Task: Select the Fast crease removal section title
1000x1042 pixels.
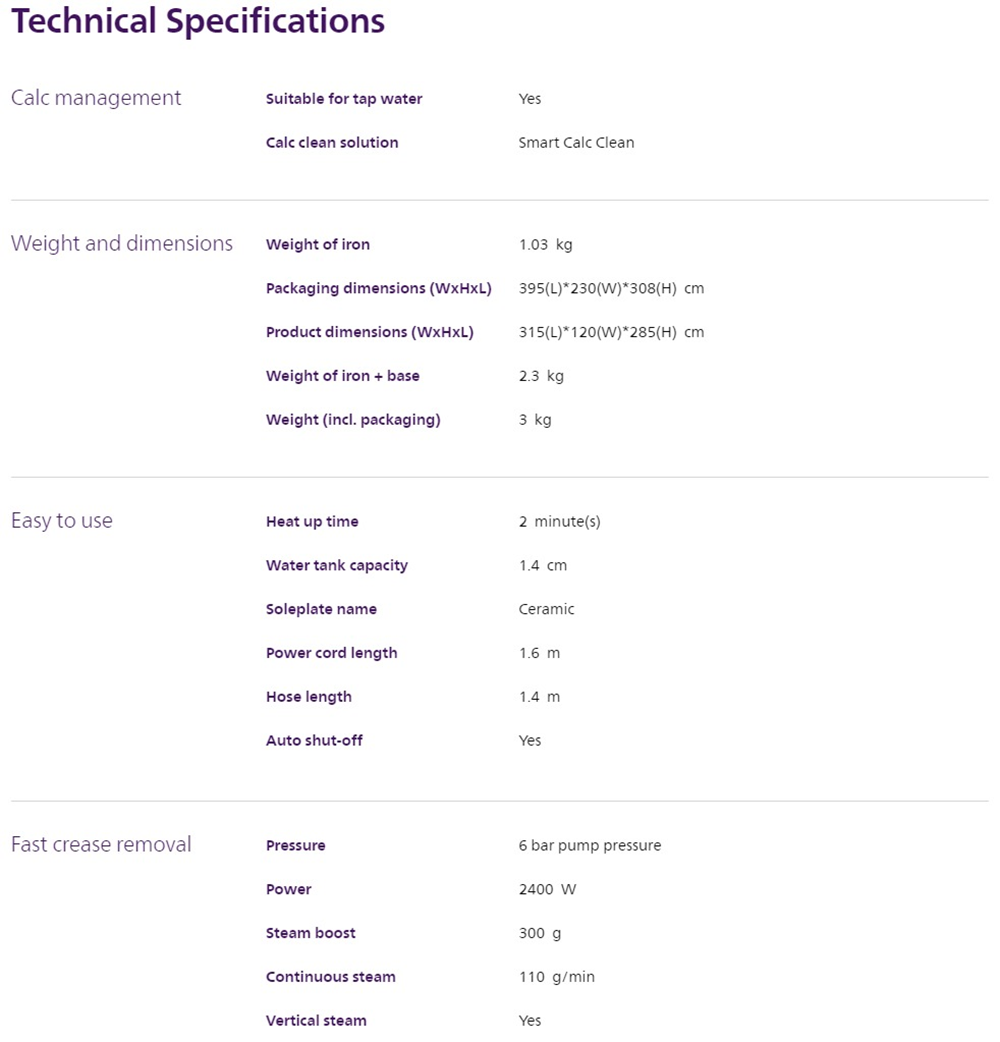Action: [101, 845]
